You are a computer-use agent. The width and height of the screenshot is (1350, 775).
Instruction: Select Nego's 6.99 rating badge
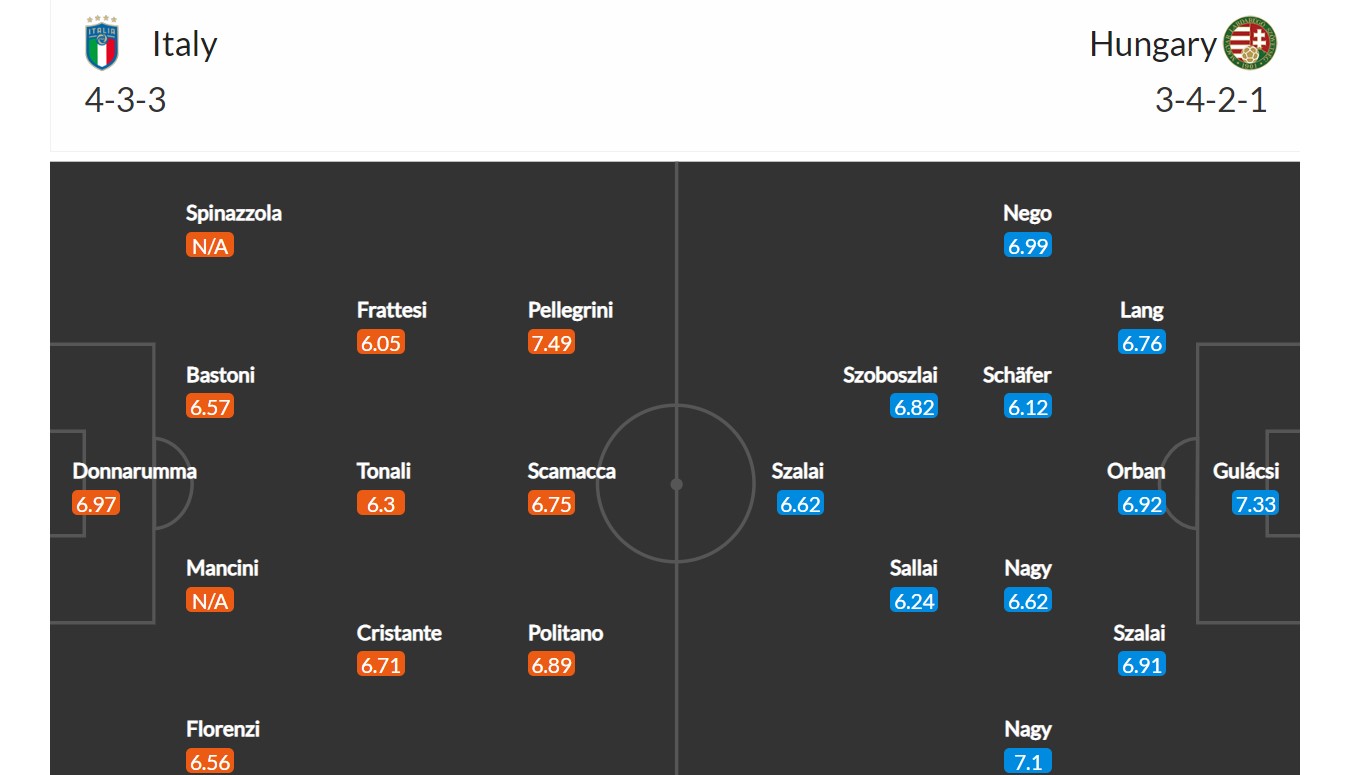pyautogui.click(x=1028, y=246)
